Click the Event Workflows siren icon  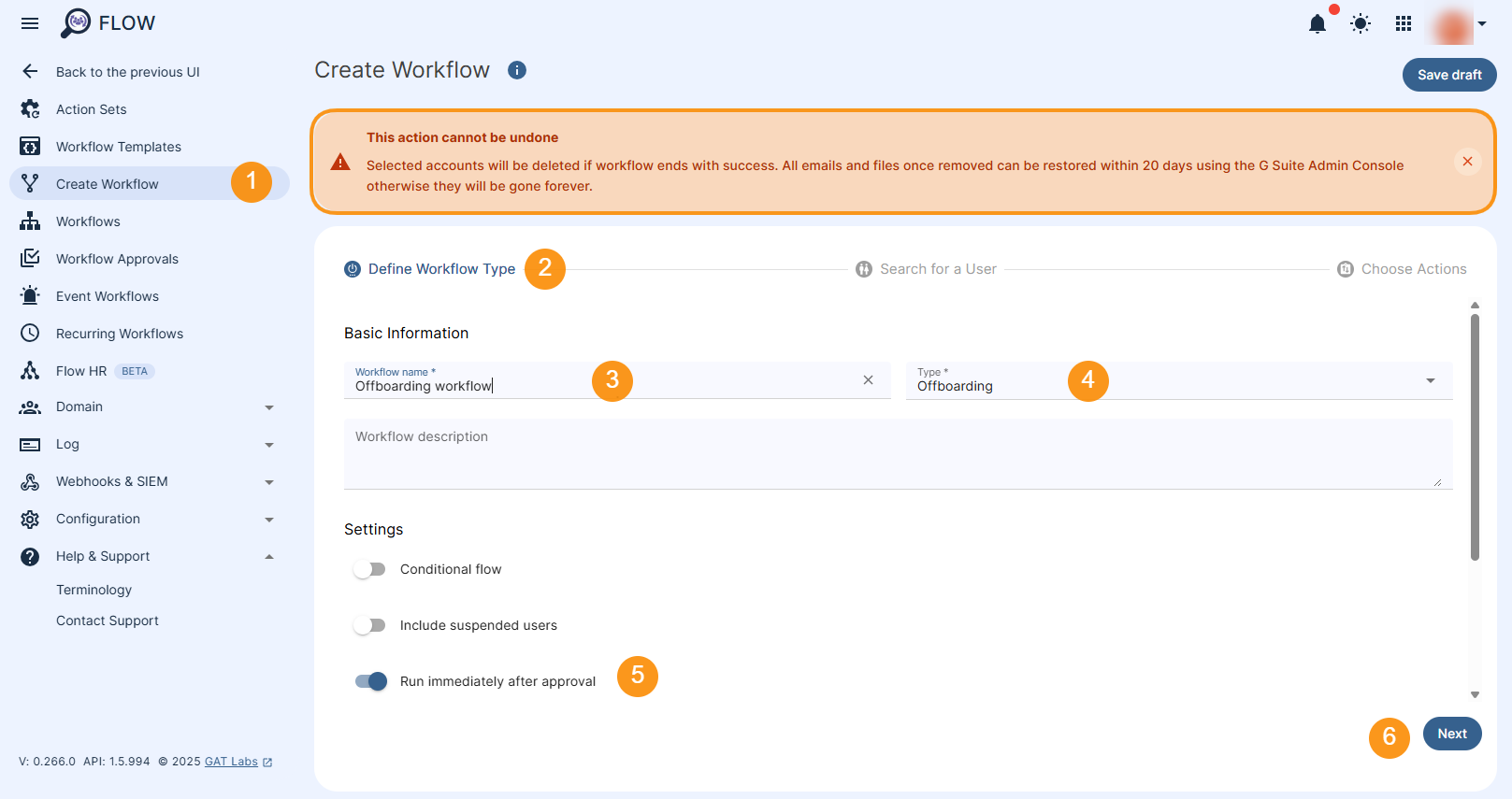(30, 295)
